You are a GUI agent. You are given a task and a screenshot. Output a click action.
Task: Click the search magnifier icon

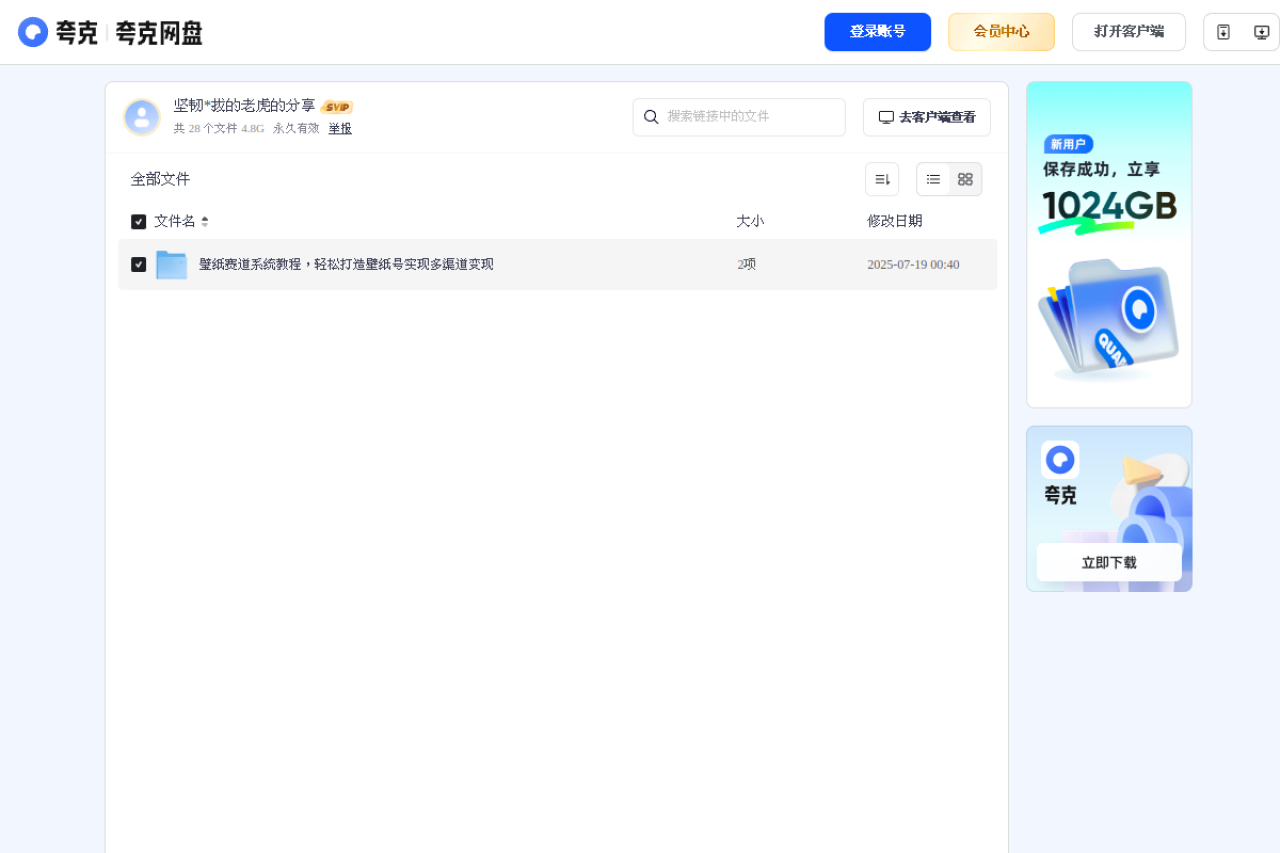[x=652, y=117]
